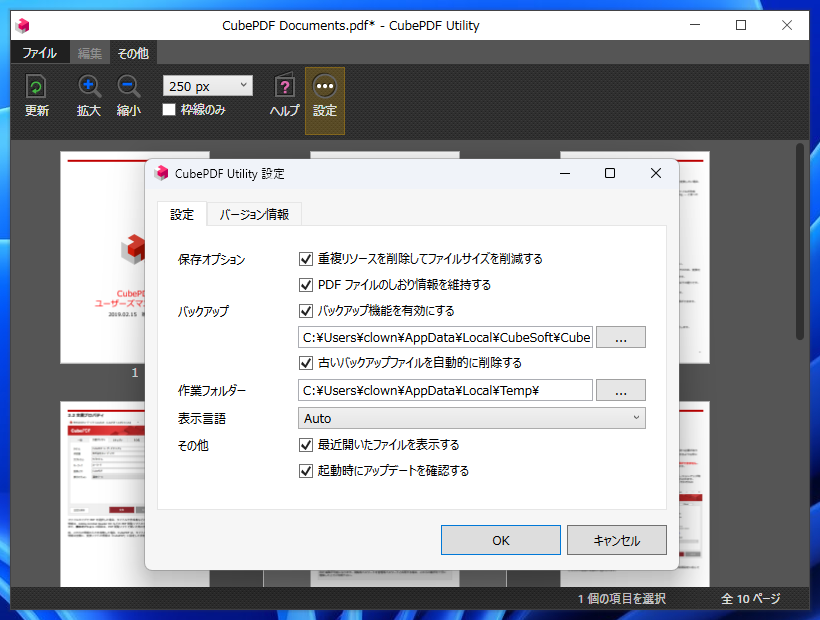Image resolution: width=820 pixels, height=620 pixels.
Task: Toggle 起動時にアップデートを確認する checkbox
Action: click(x=306, y=471)
